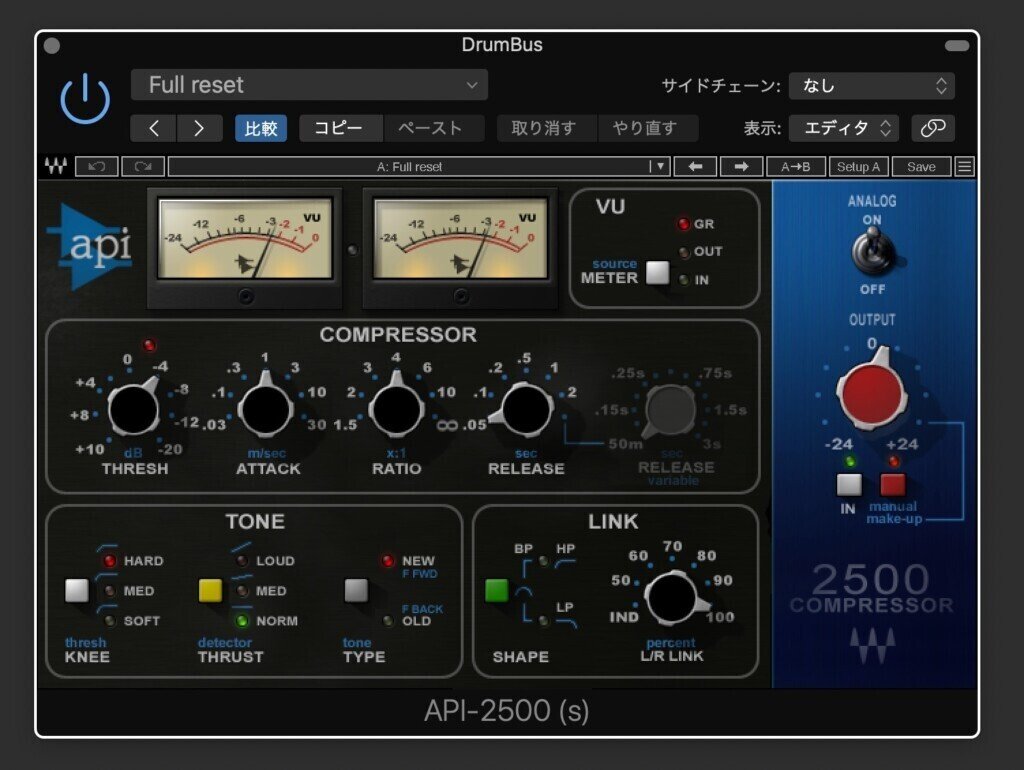Open the hamburger menu icon at top right
Viewport: 1024px width, 770px height.
[x=963, y=166]
